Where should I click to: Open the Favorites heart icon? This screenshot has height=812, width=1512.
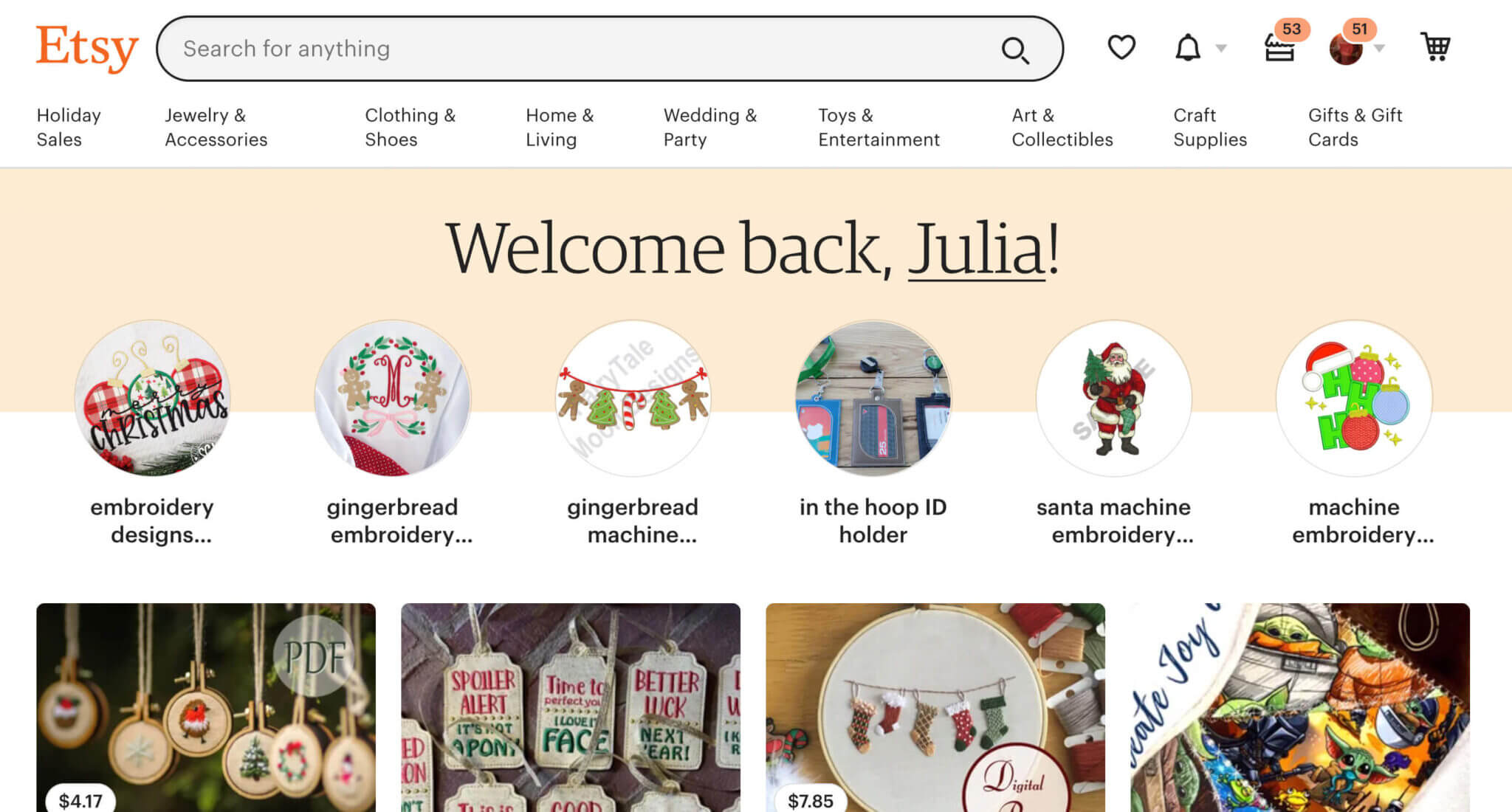[x=1121, y=48]
